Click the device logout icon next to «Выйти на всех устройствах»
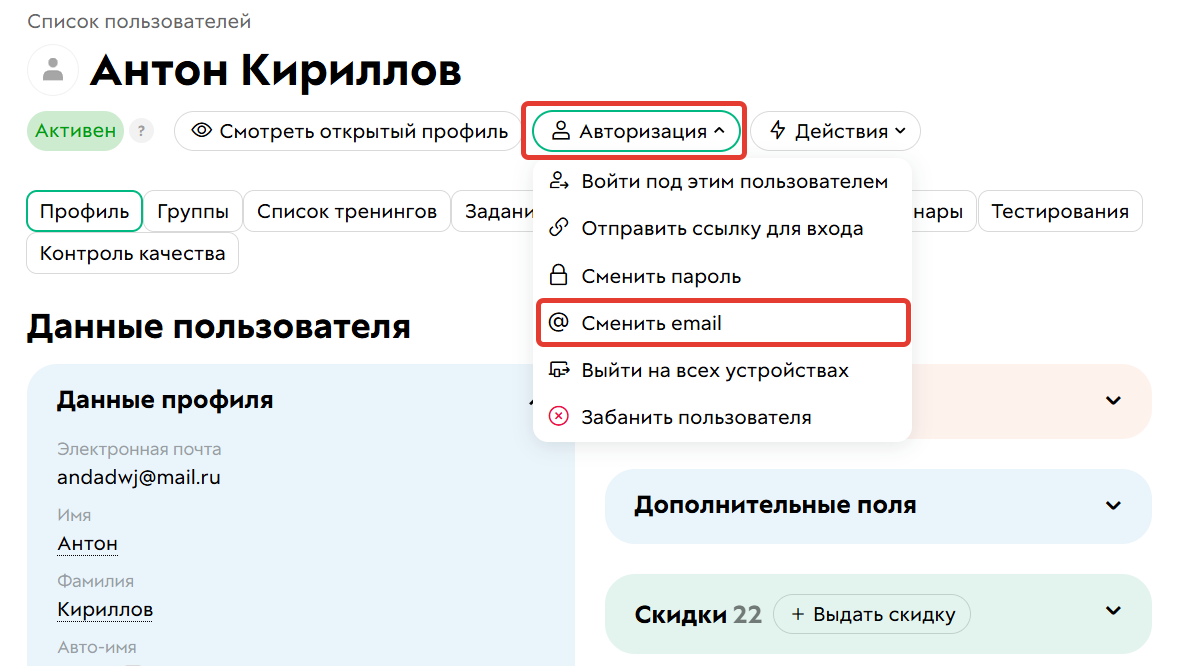This screenshot has height=666, width=1185. pyautogui.click(x=560, y=369)
